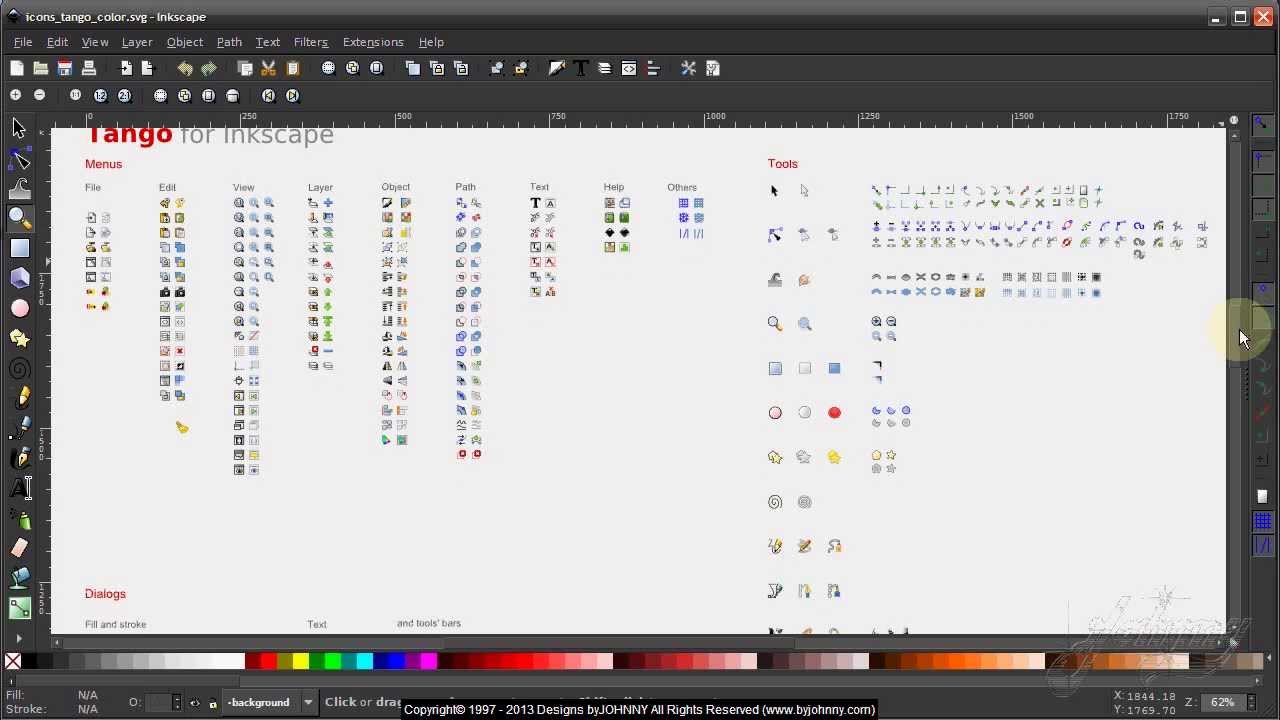Click the Export bitmap icon
The height and width of the screenshot is (720, 1280).
pyautogui.click(x=148, y=68)
